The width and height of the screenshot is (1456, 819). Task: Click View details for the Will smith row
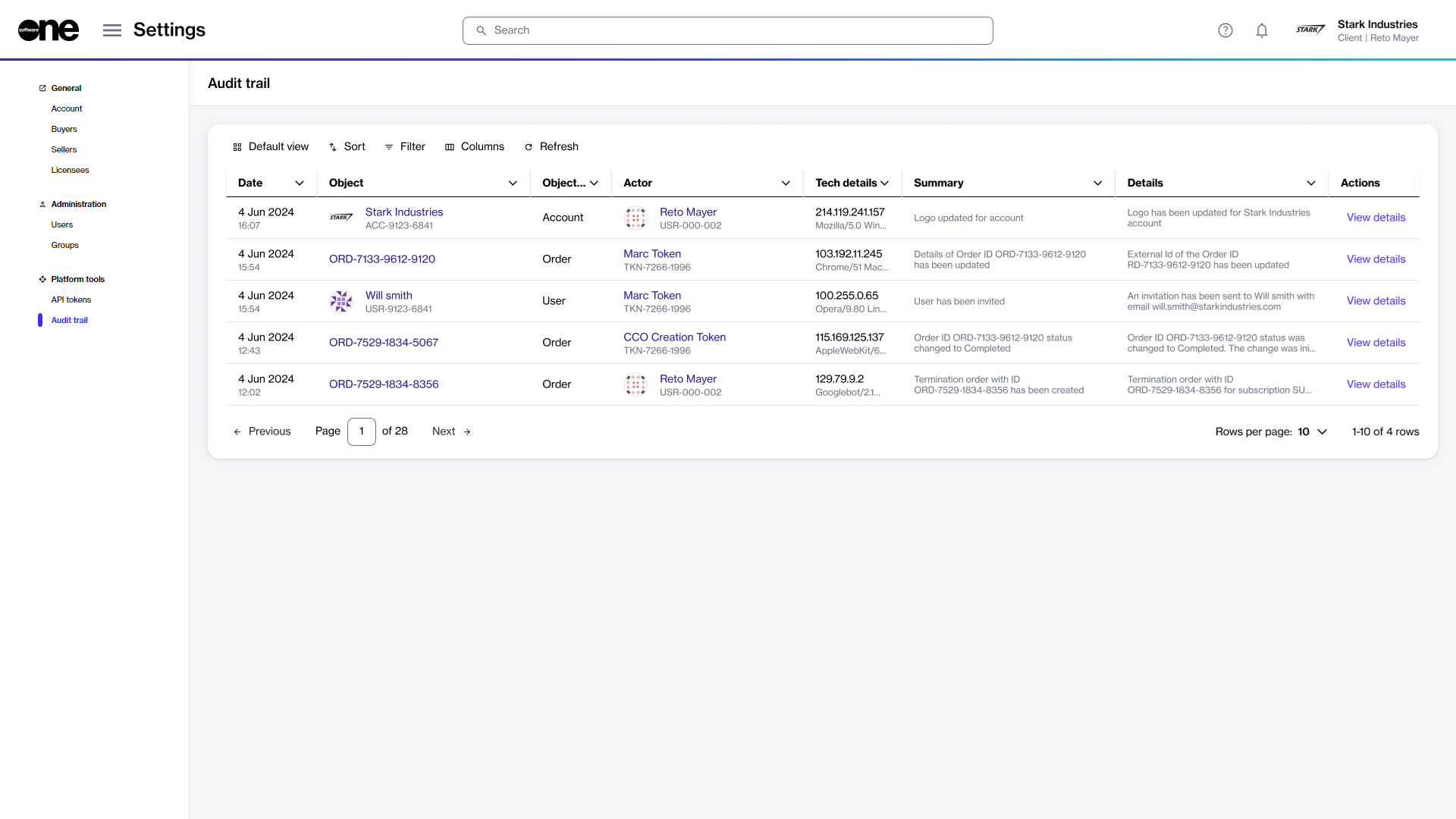tap(1376, 301)
